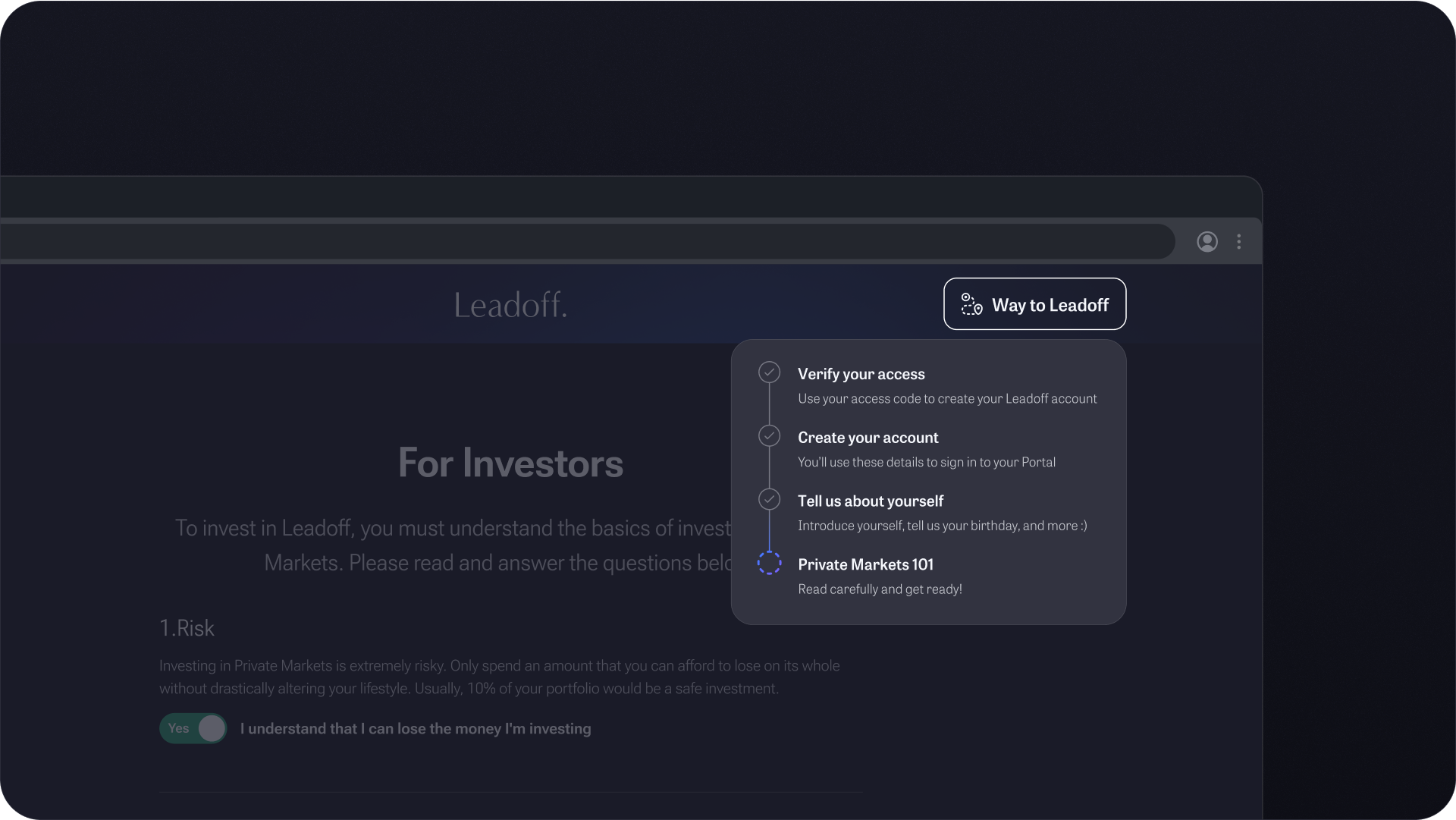1456x820 pixels.
Task: Select the Verify your access step
Action: pos(861,374)
